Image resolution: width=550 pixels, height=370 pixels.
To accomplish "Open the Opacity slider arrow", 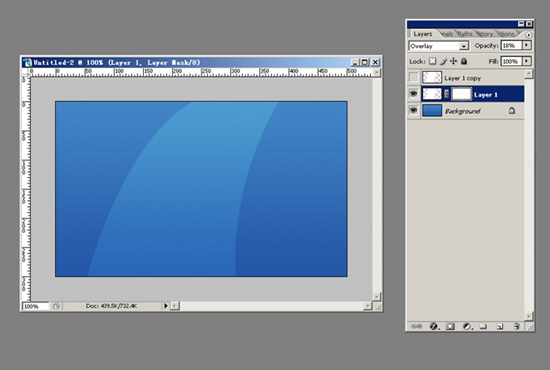I will click(526, 45).
